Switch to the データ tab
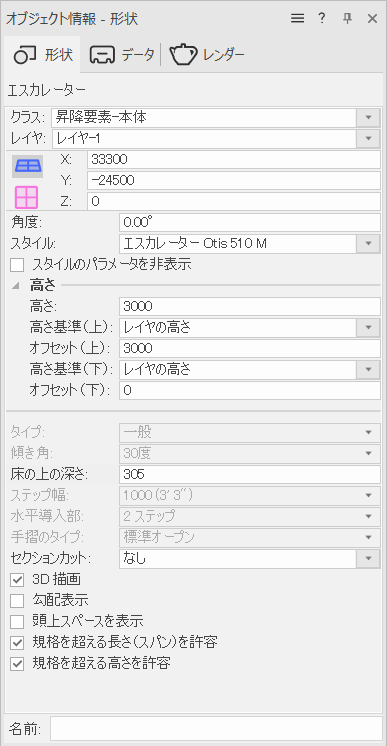This screenshot has width=387, height=746. 122,55
